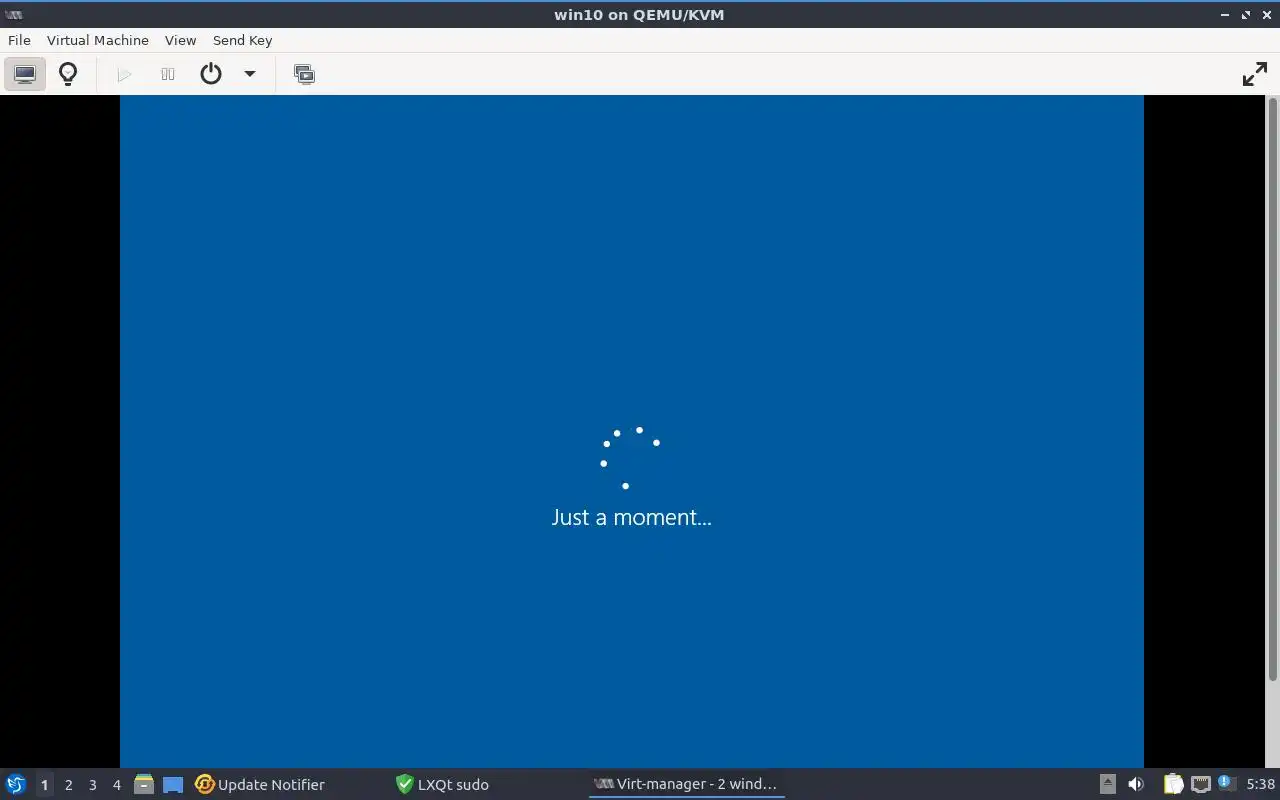1280x800 pixels.
Task: Maximize the win10 QEMU/KVM window
Action: (x=1246, y=15)
